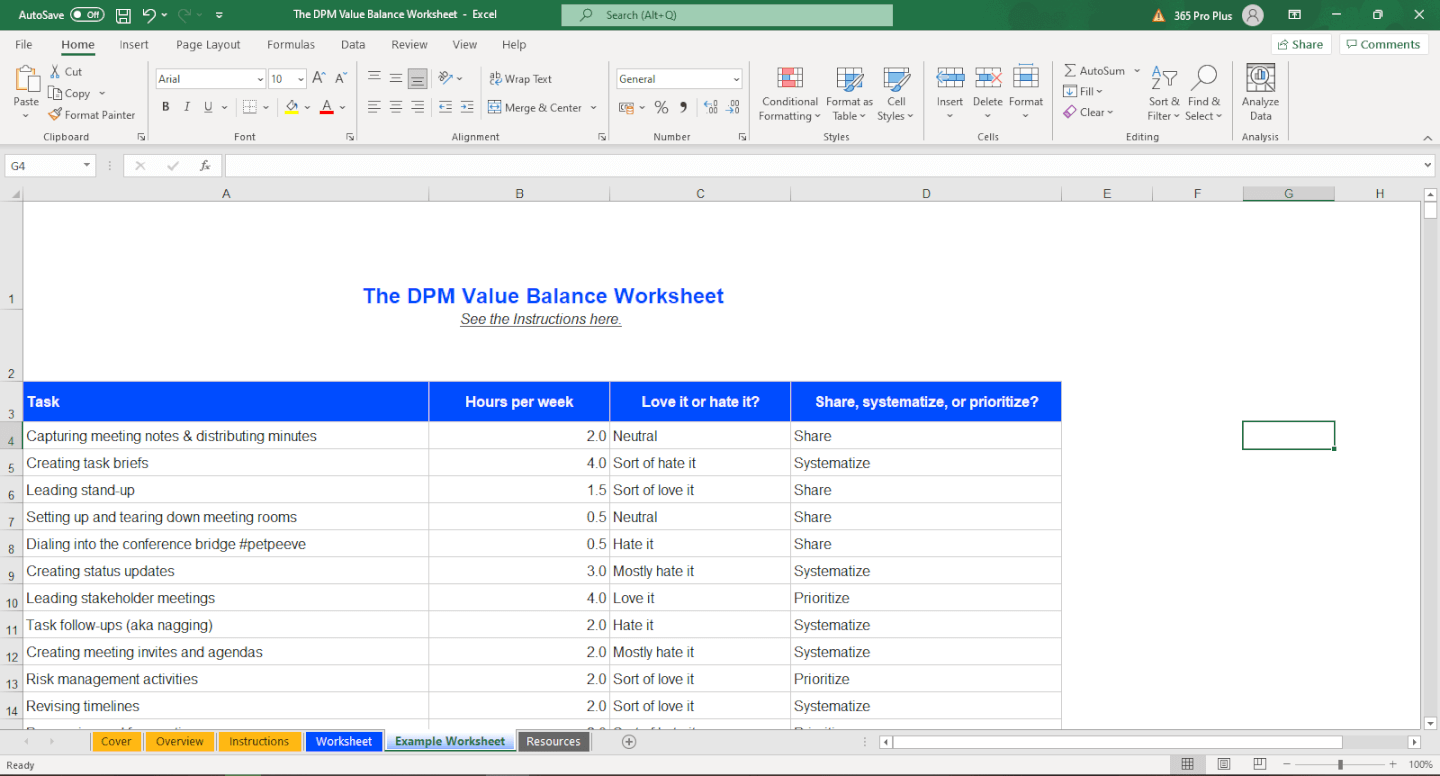Click Increase Decimal icon
This screenshot has width=1440, height=776.
(x=711, y=107)
